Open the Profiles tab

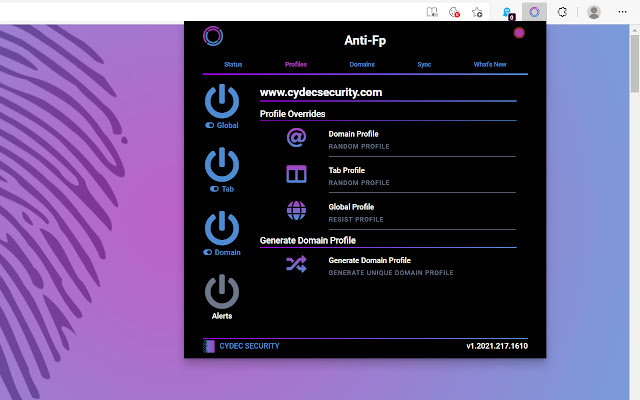[x=296, y=64]
